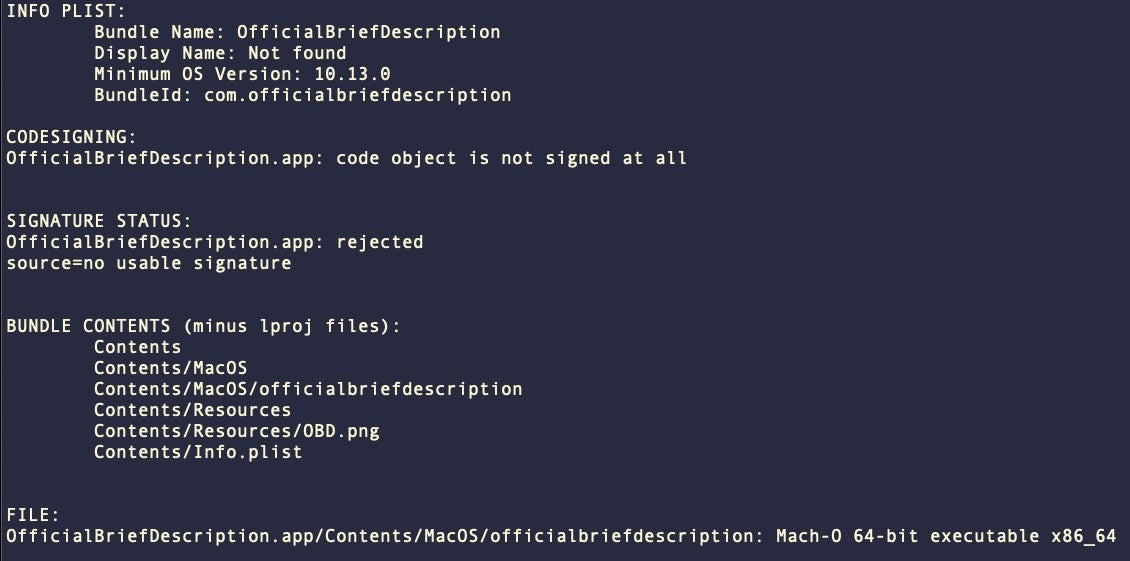Click the 'Contents/Info.plist' entry
Image resolution: width=1130 pixels, height=561 pixels.
(198, 452)
